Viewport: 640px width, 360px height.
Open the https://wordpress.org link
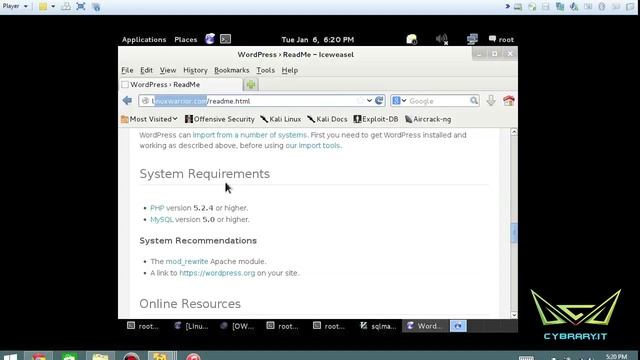(x=217, y=273)
